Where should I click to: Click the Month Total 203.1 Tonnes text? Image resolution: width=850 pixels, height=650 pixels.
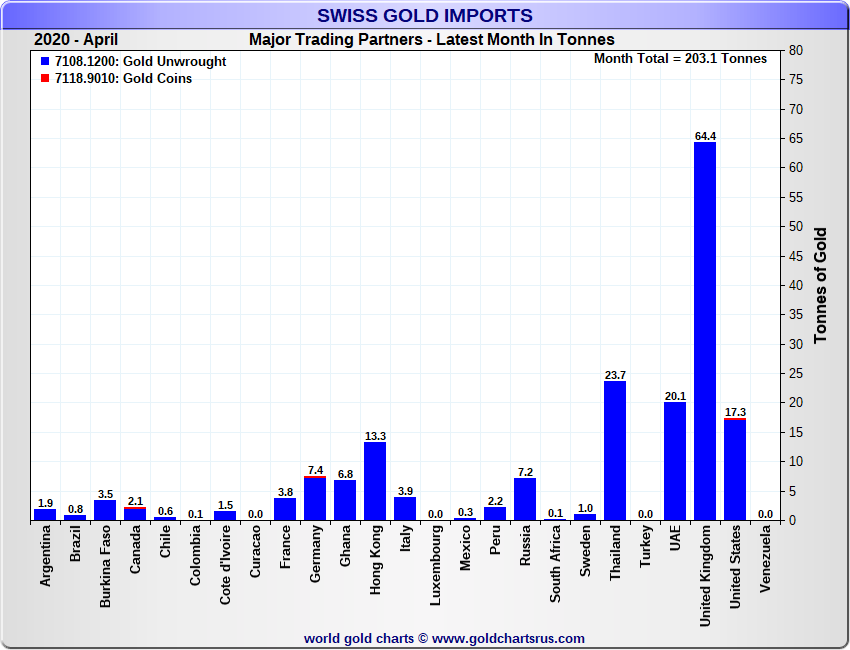[680, 59]
